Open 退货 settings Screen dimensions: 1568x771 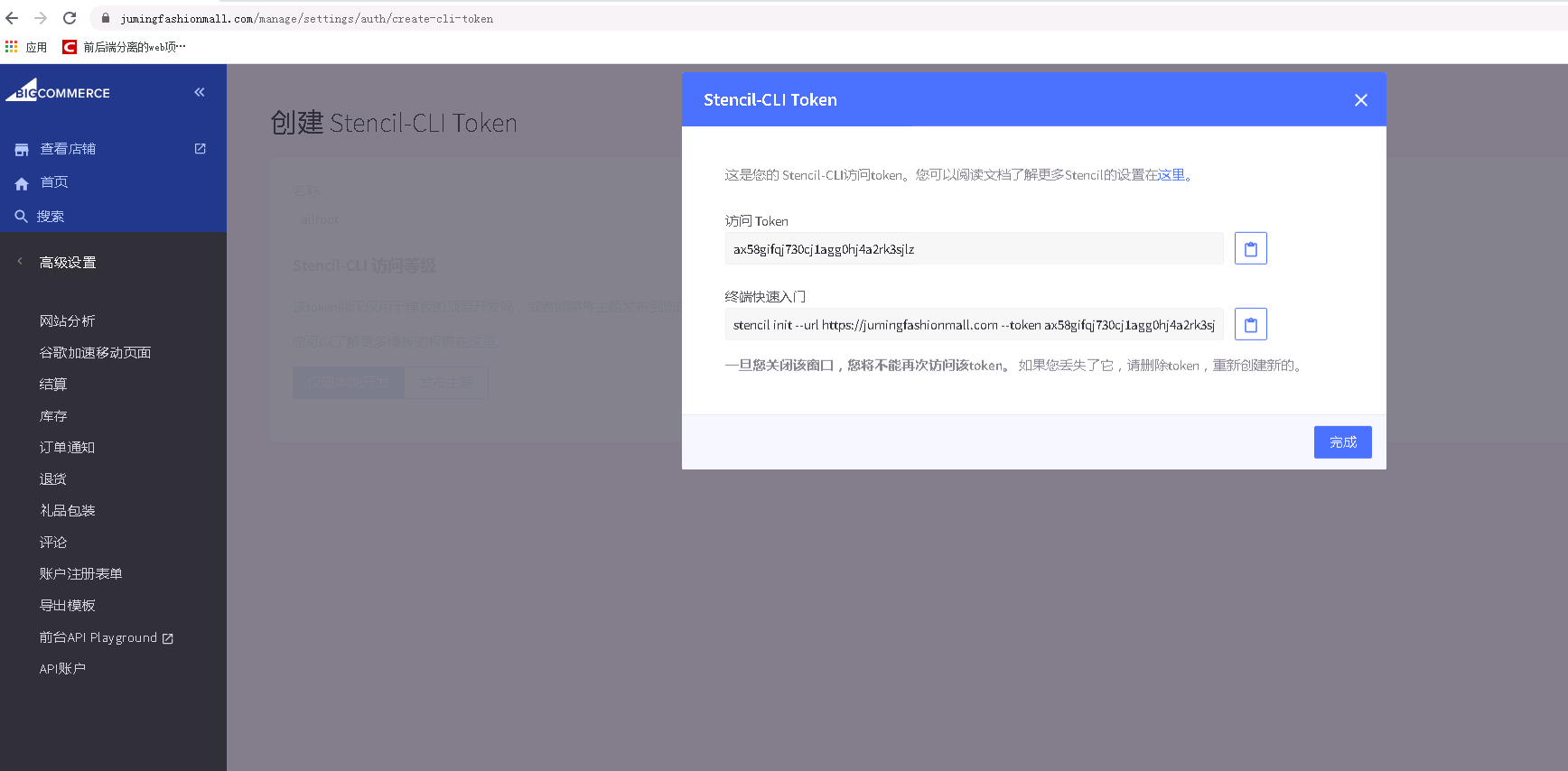(x=53, y=479)
